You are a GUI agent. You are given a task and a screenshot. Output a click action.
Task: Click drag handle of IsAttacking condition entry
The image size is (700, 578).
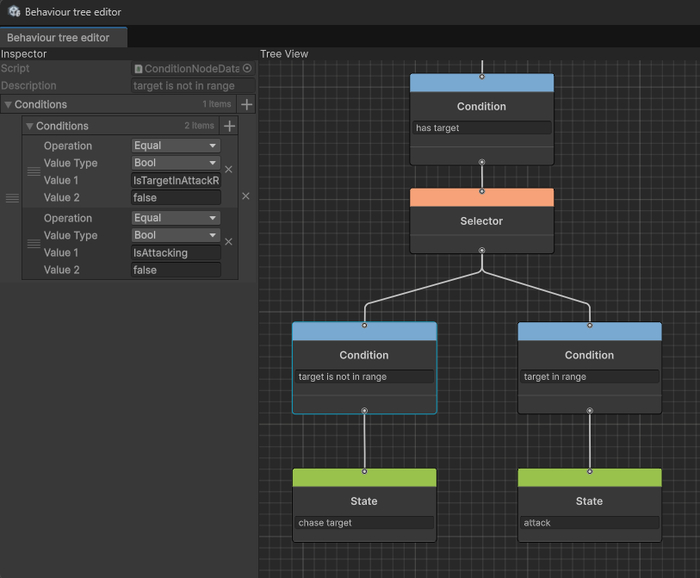(33, 244)
